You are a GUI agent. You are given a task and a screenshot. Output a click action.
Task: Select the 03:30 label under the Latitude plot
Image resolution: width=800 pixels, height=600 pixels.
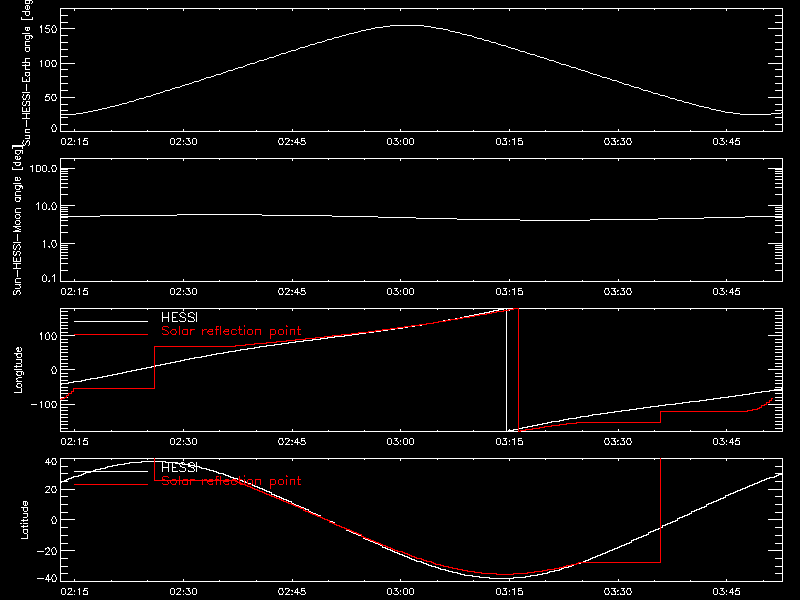(618, 591)
